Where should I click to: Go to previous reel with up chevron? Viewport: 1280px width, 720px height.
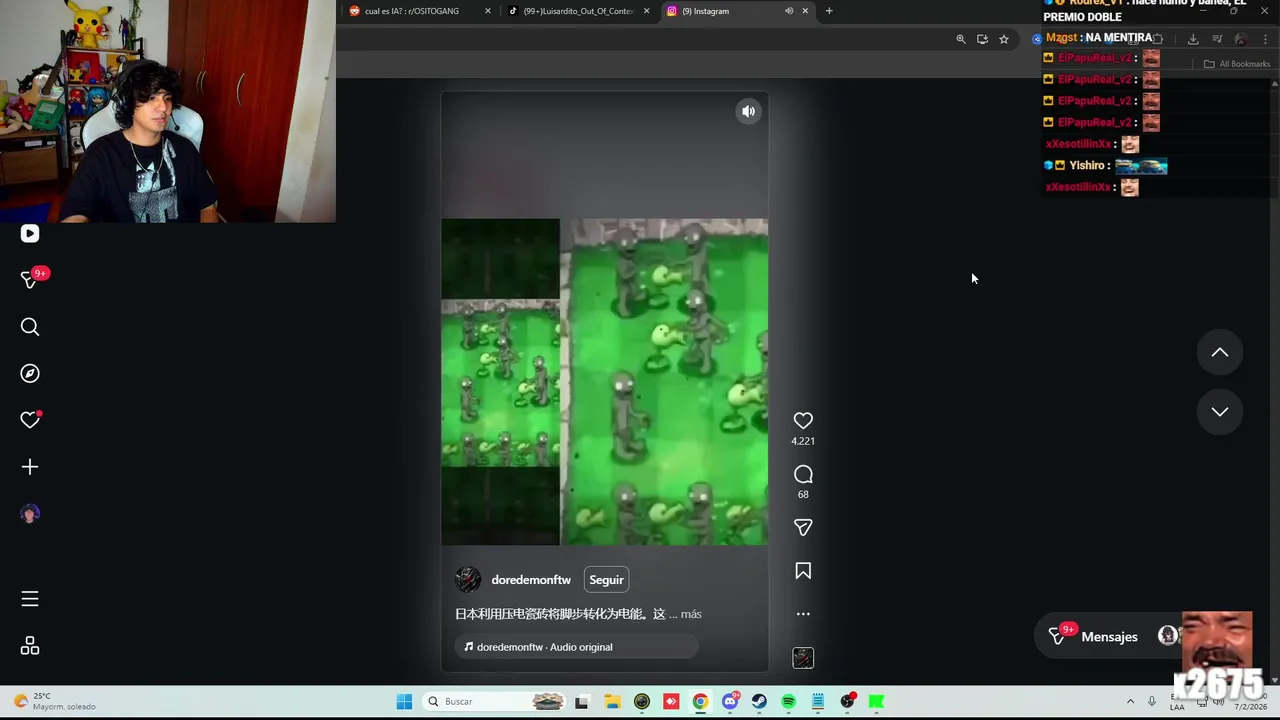tap(1220, 352)
